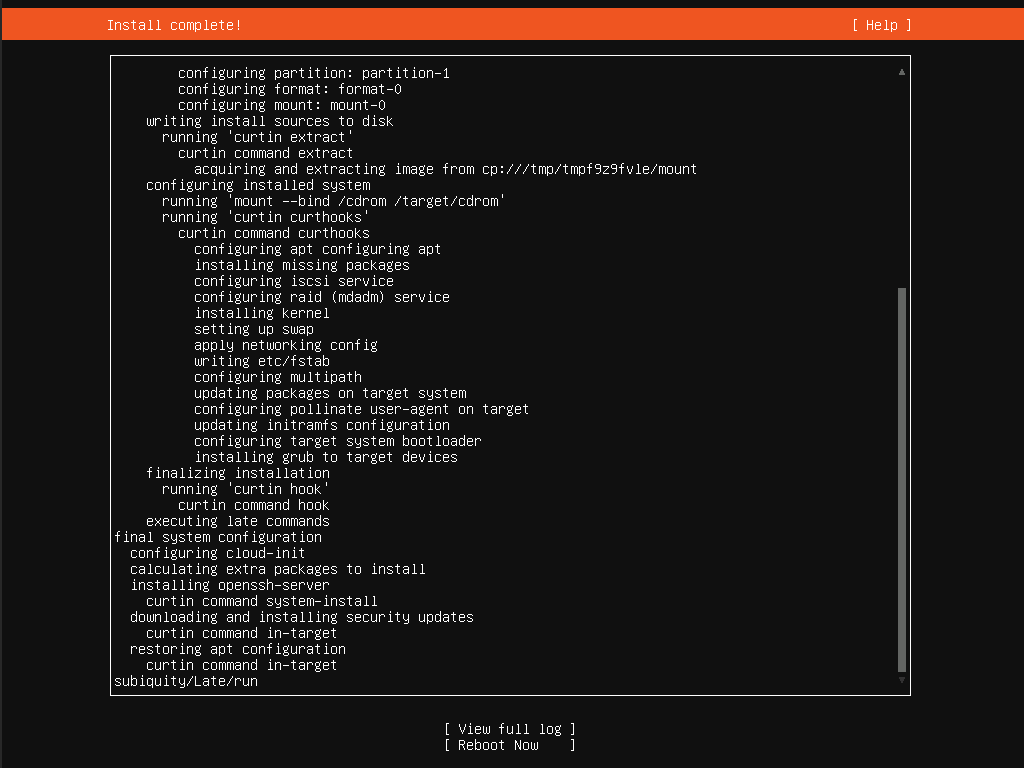Viewport: 1024px width, 768px height.
Task: Click 'installing grub to target devices' line
Action: [x=326, y=457]
